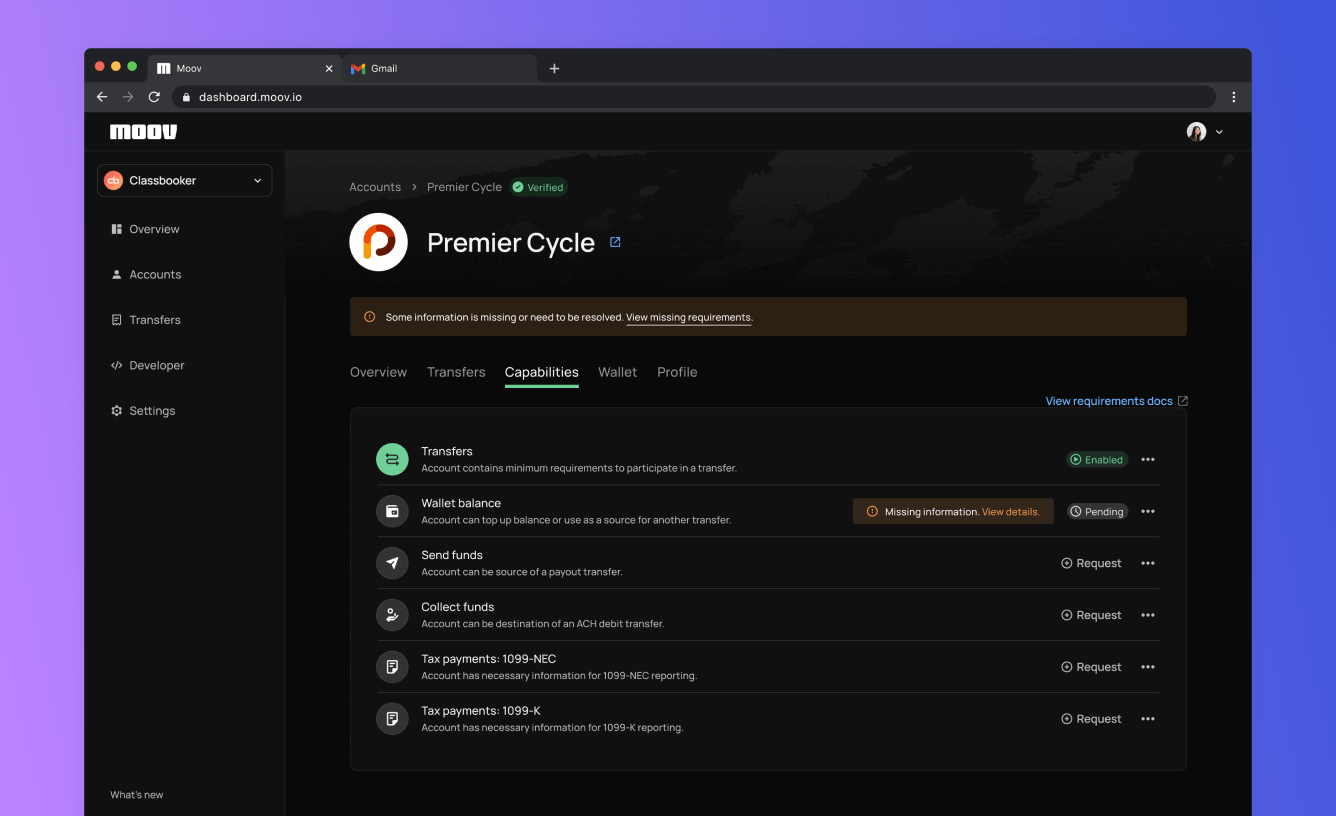Click View missing requirements link
The height and width of the screenshot is (816, 1336).
pyautogui.click(x=688, y=317)
